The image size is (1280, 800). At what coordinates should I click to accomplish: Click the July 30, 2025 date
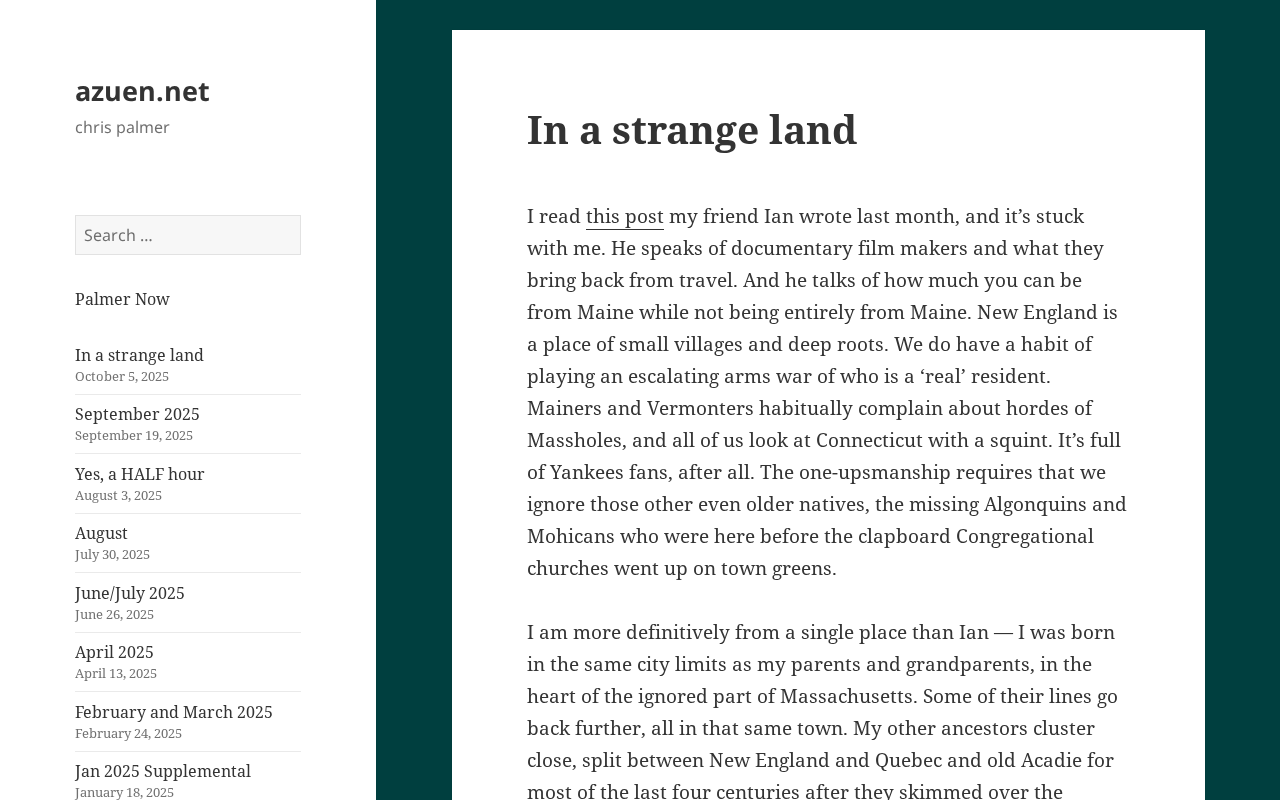(x=112, y=554)
